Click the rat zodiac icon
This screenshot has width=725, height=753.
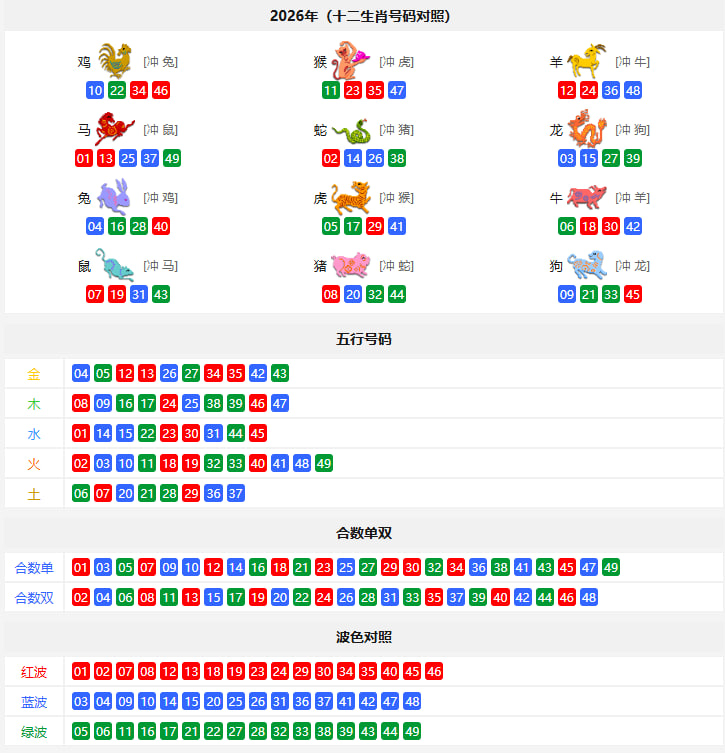tap(114, 265)
